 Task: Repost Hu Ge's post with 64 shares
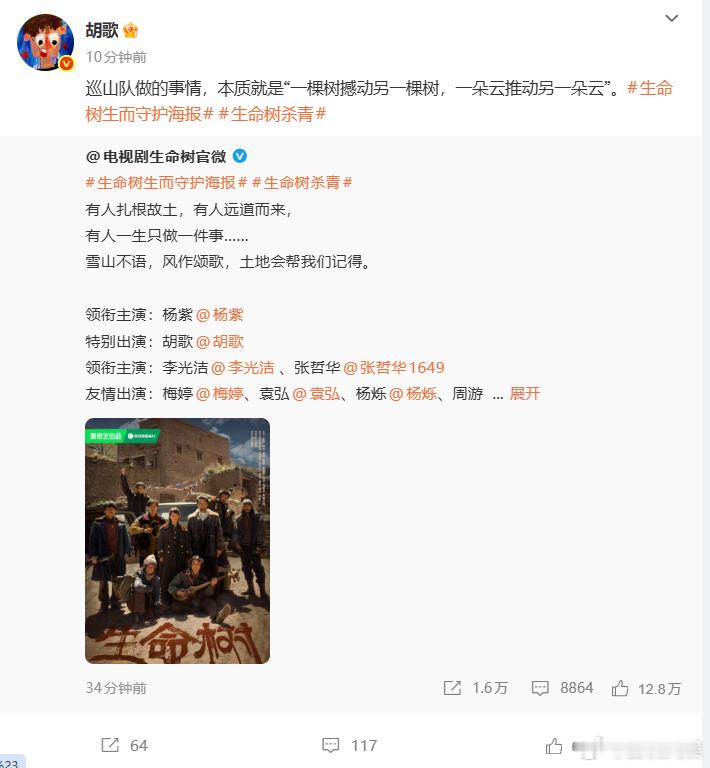110,745
